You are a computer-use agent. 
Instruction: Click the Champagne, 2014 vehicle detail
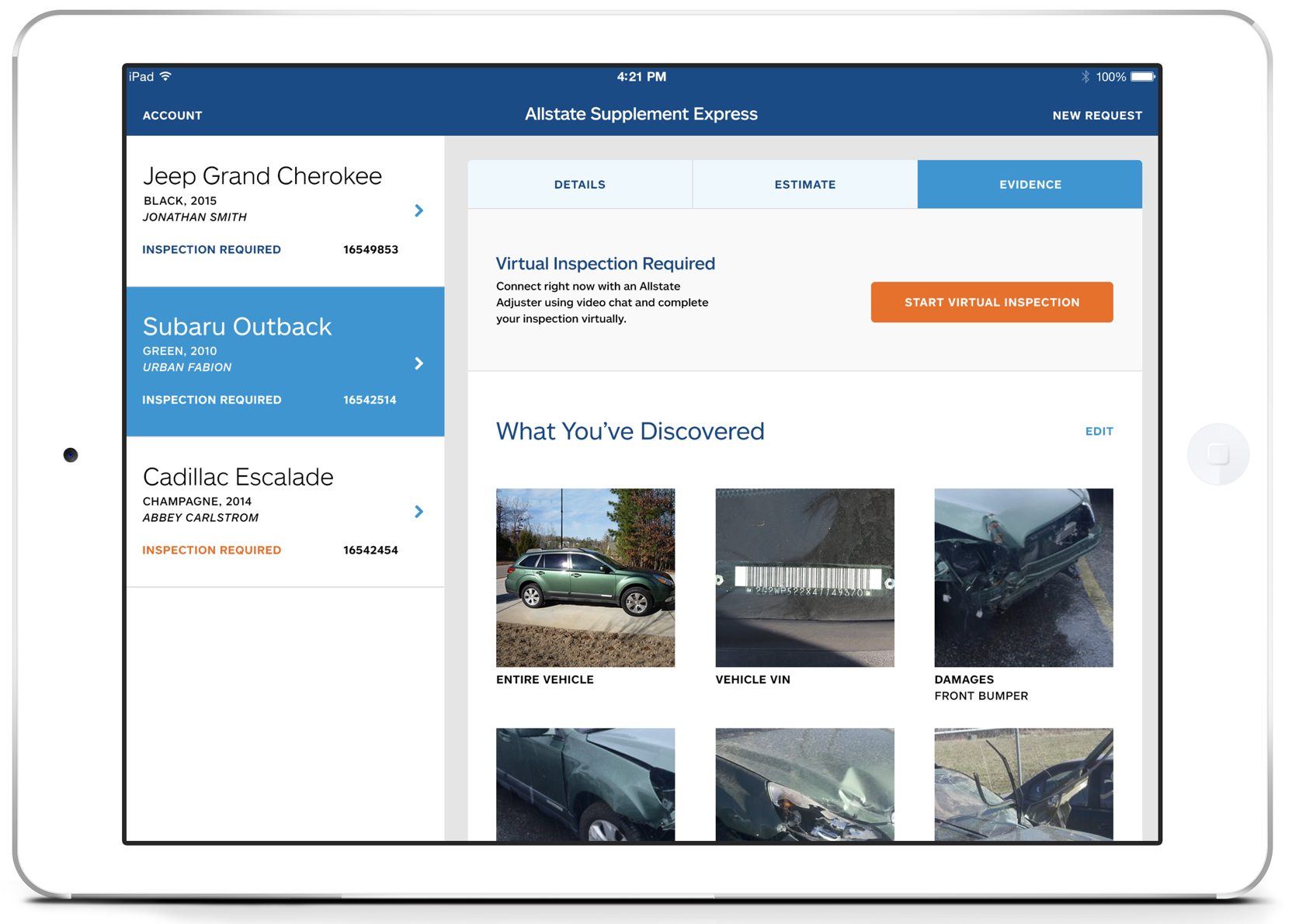pos(197,502)
